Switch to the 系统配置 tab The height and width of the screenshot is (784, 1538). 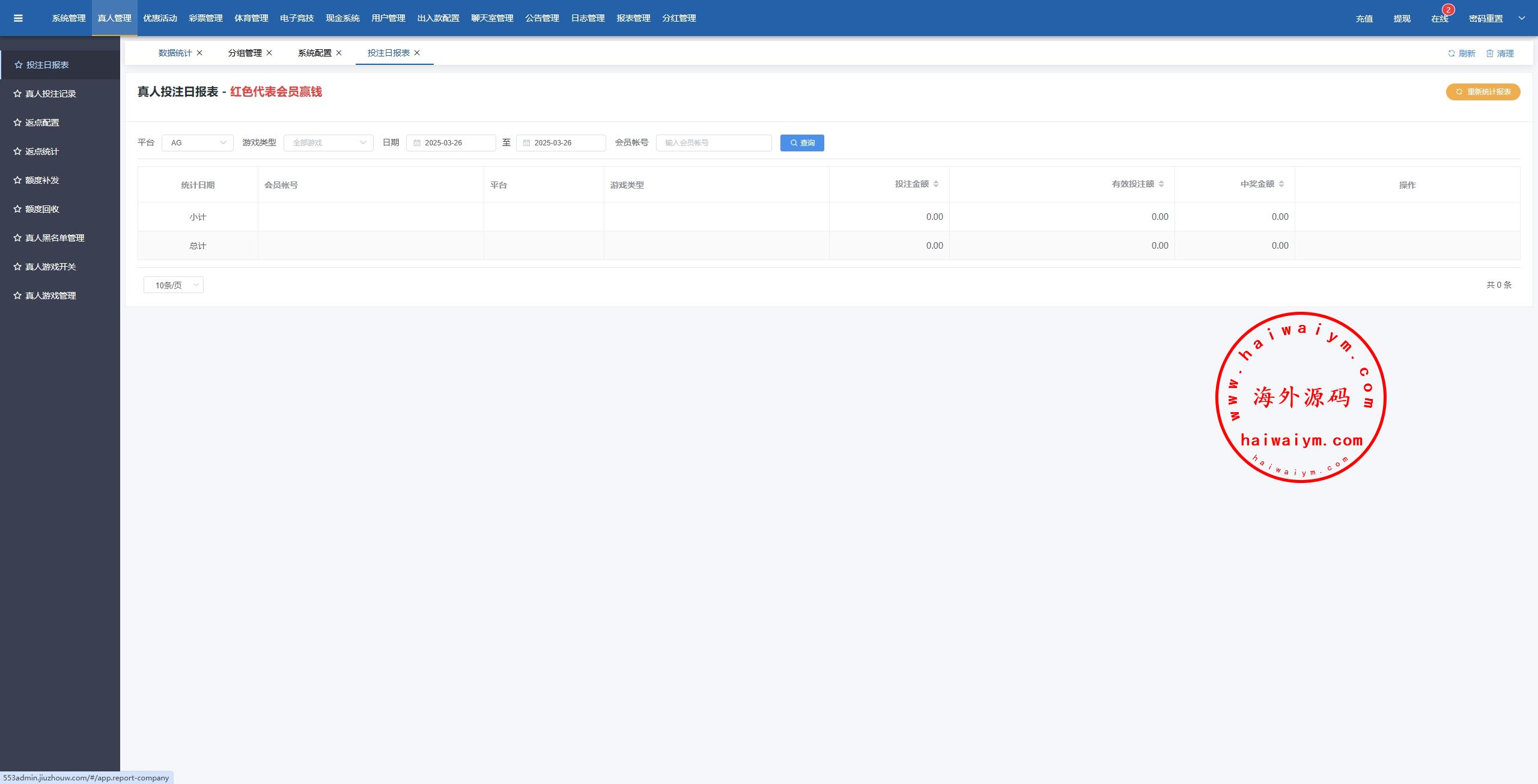point(314,53)
